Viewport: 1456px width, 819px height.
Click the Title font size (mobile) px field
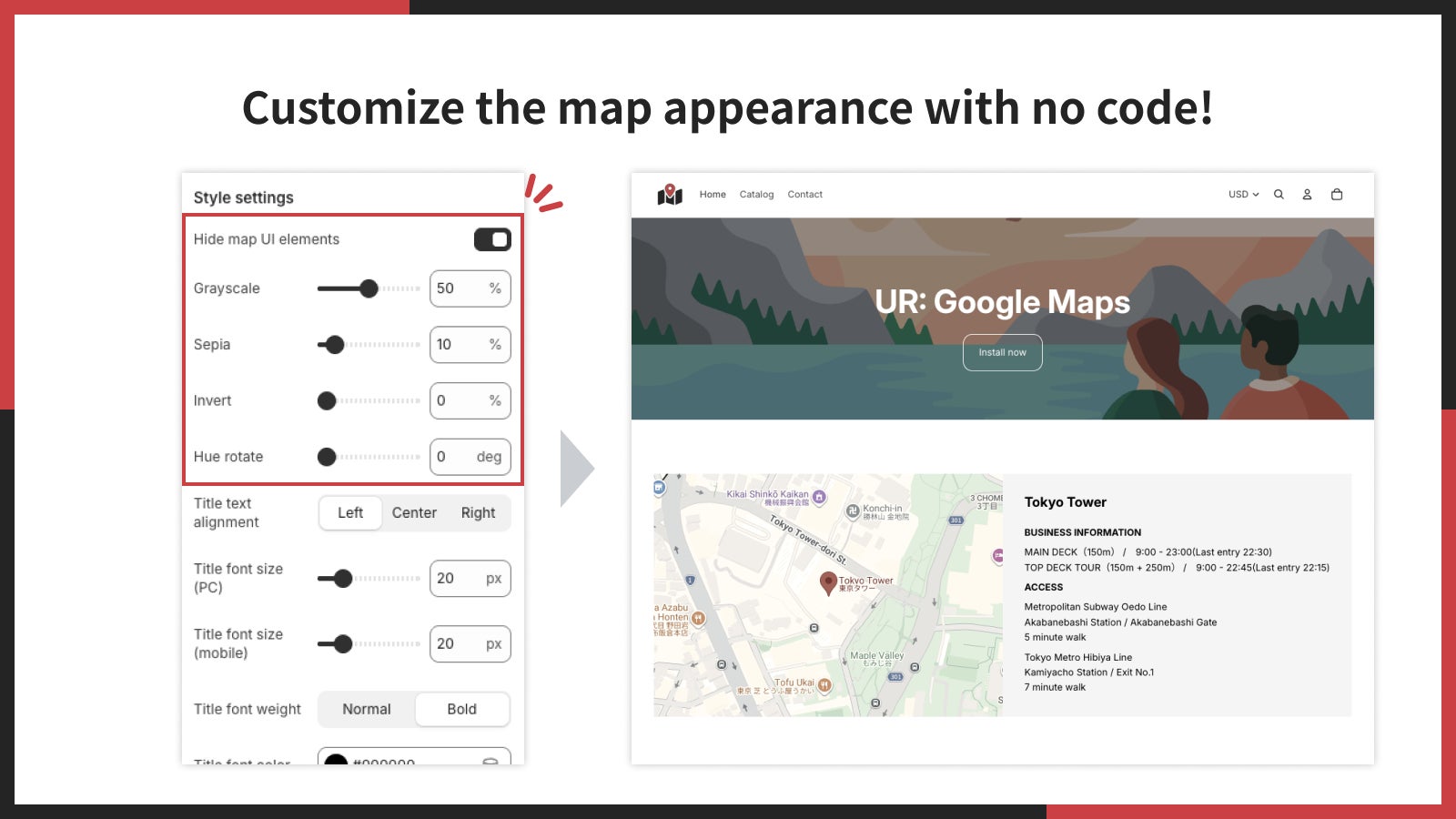470,644
